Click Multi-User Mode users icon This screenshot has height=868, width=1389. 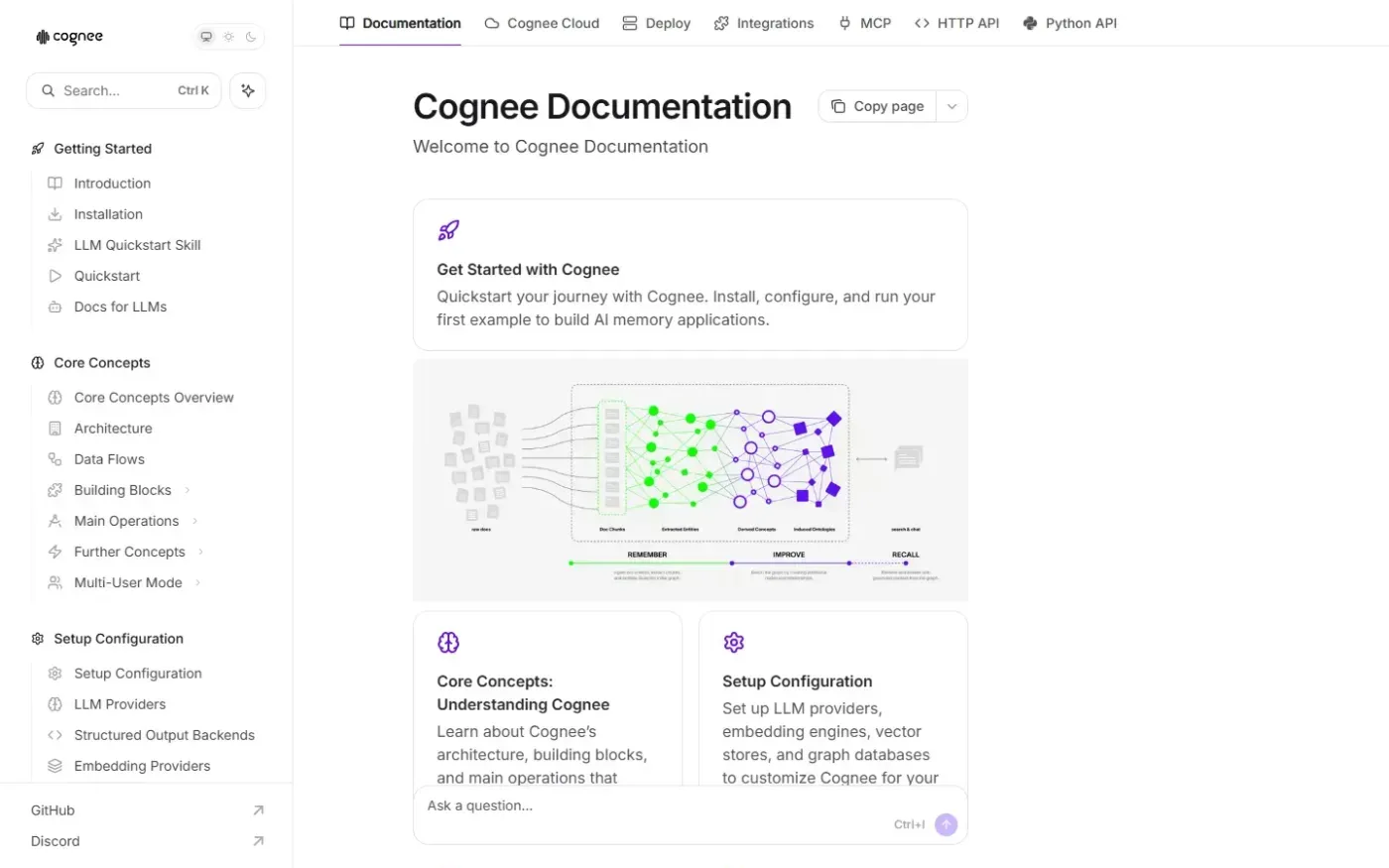tap(56, 582)
